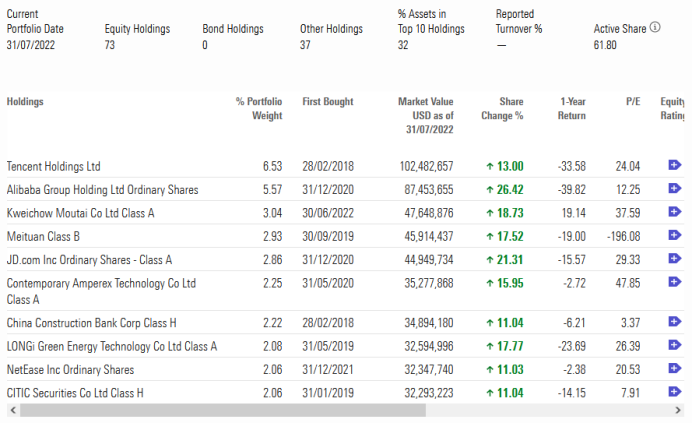Click the Reported Turnover % label
The width and height of the screenshot is (693, 423).
(x=519, y=21)
